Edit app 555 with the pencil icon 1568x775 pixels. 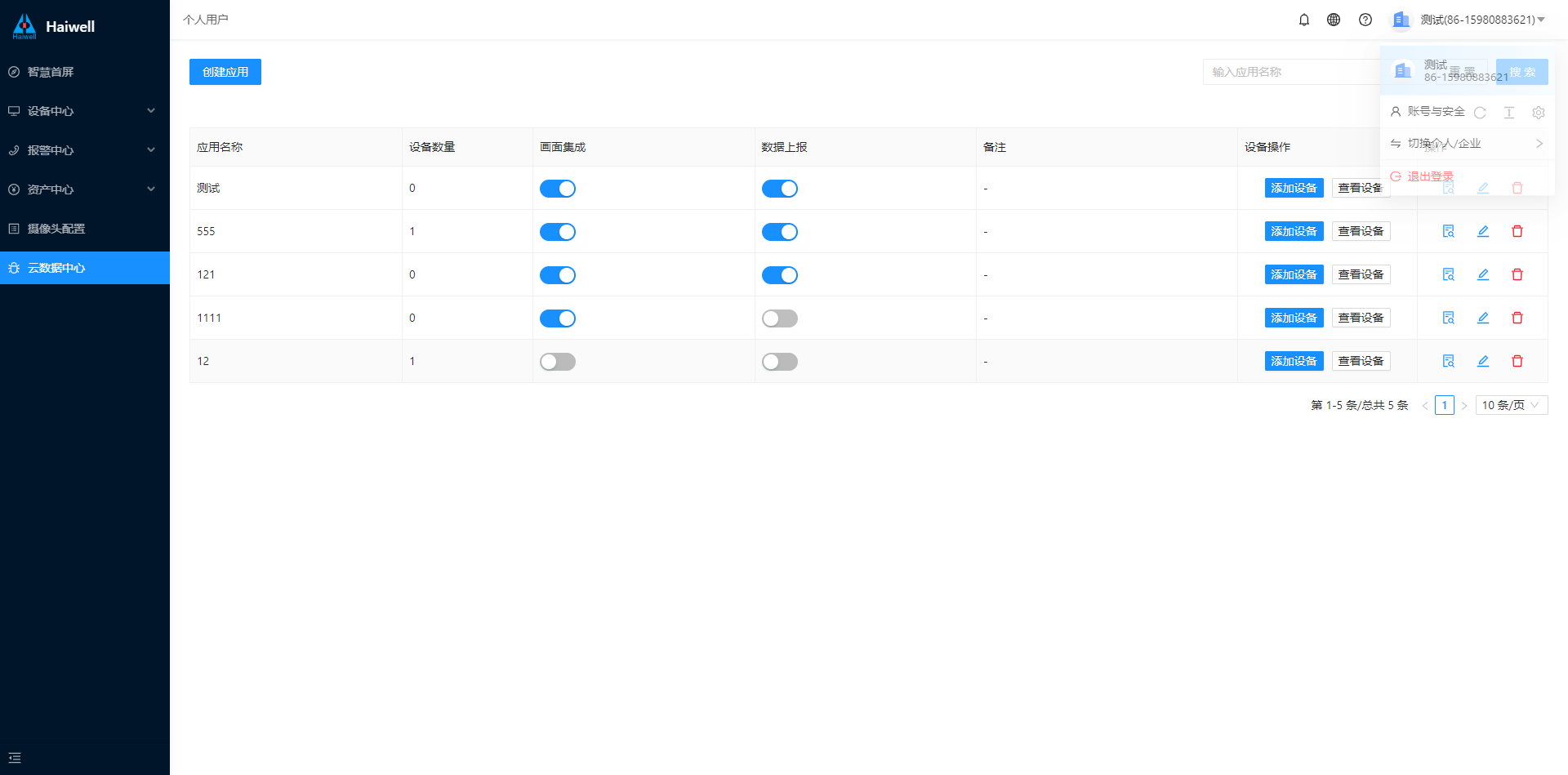[x=1483, y=231]
